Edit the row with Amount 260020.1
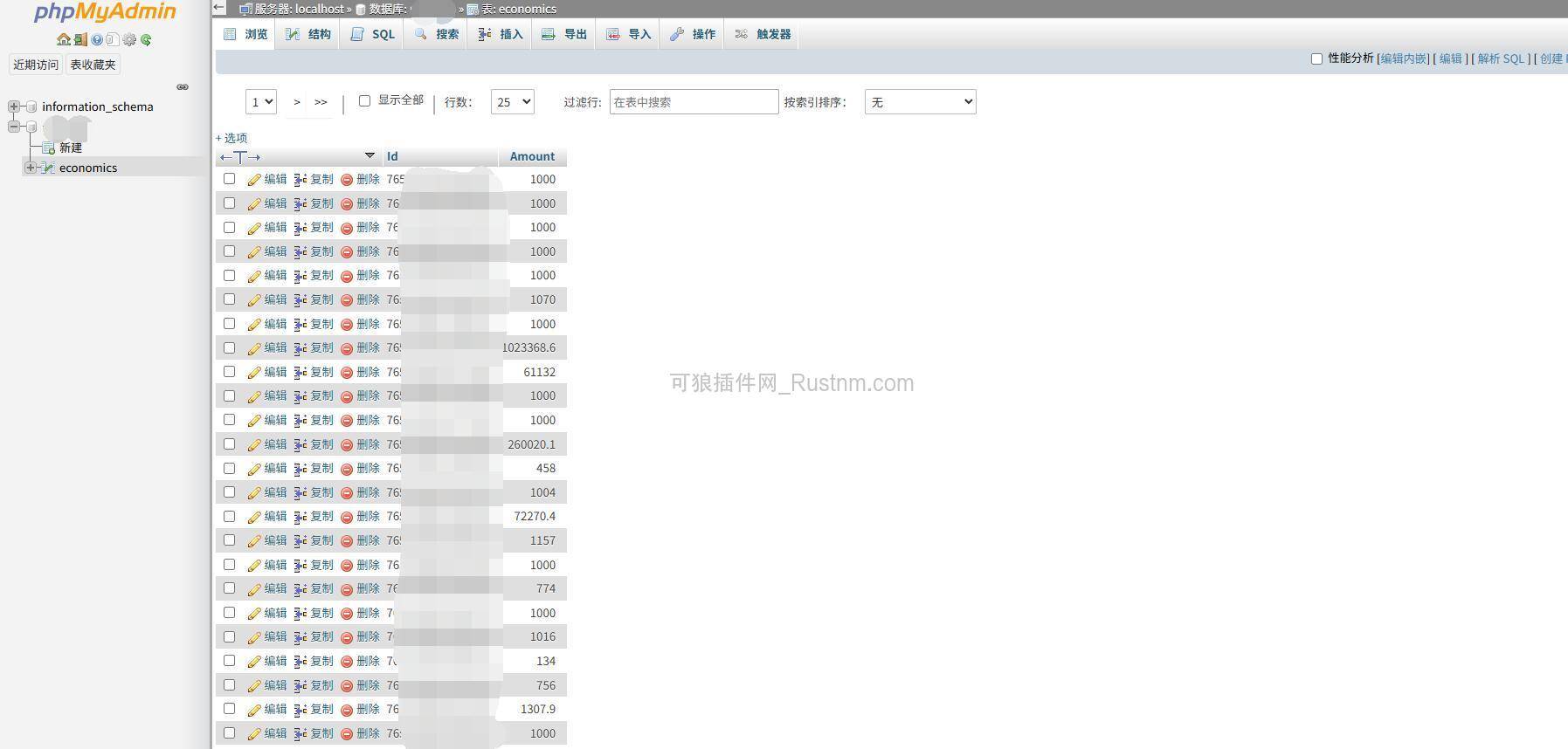Viewport: 1568px width, 749px height. coord(266,444)
